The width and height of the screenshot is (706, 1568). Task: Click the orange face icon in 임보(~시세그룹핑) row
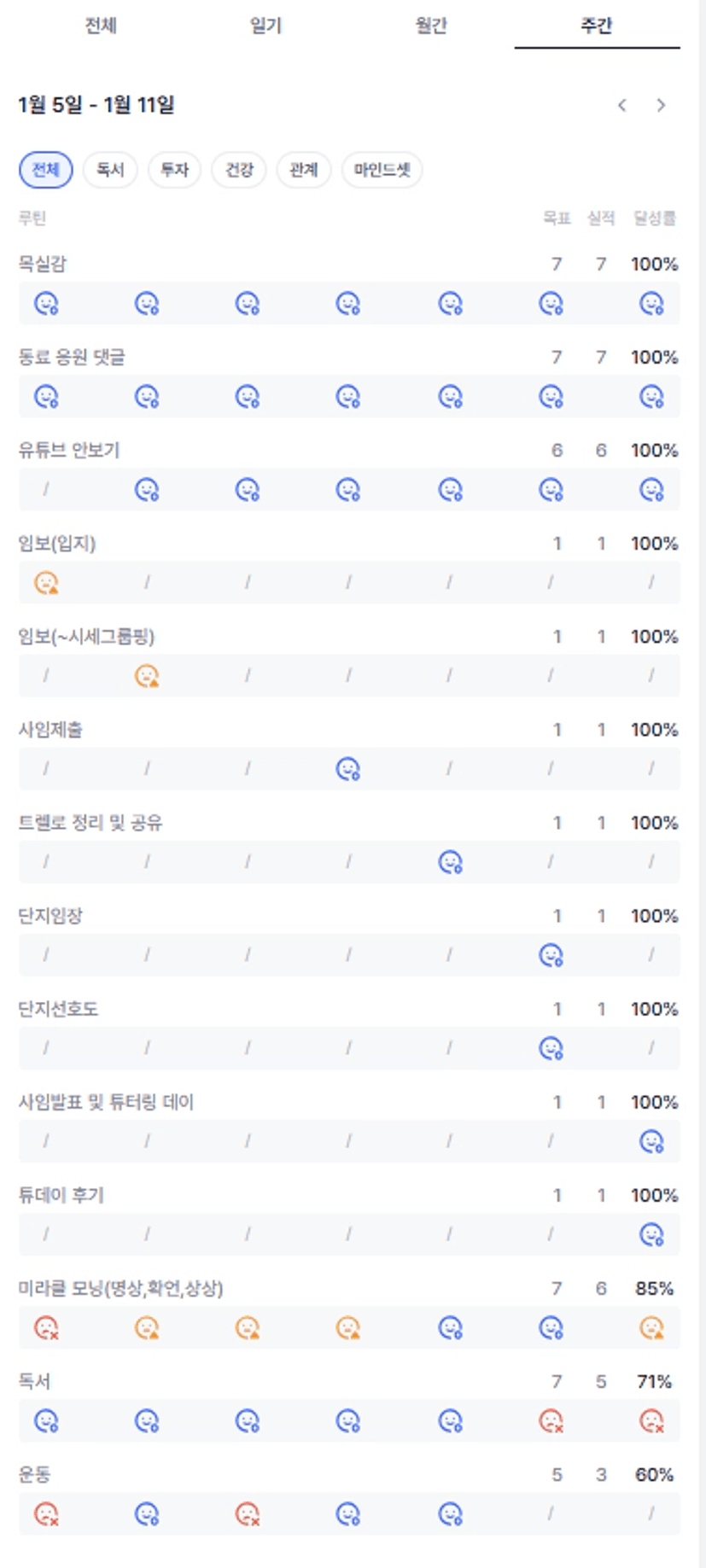click(x=147, y=676)
